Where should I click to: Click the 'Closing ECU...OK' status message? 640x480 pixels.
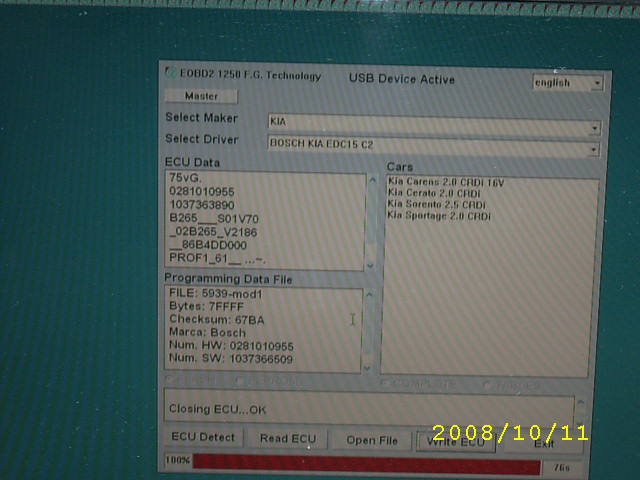[x=218, y=409]
